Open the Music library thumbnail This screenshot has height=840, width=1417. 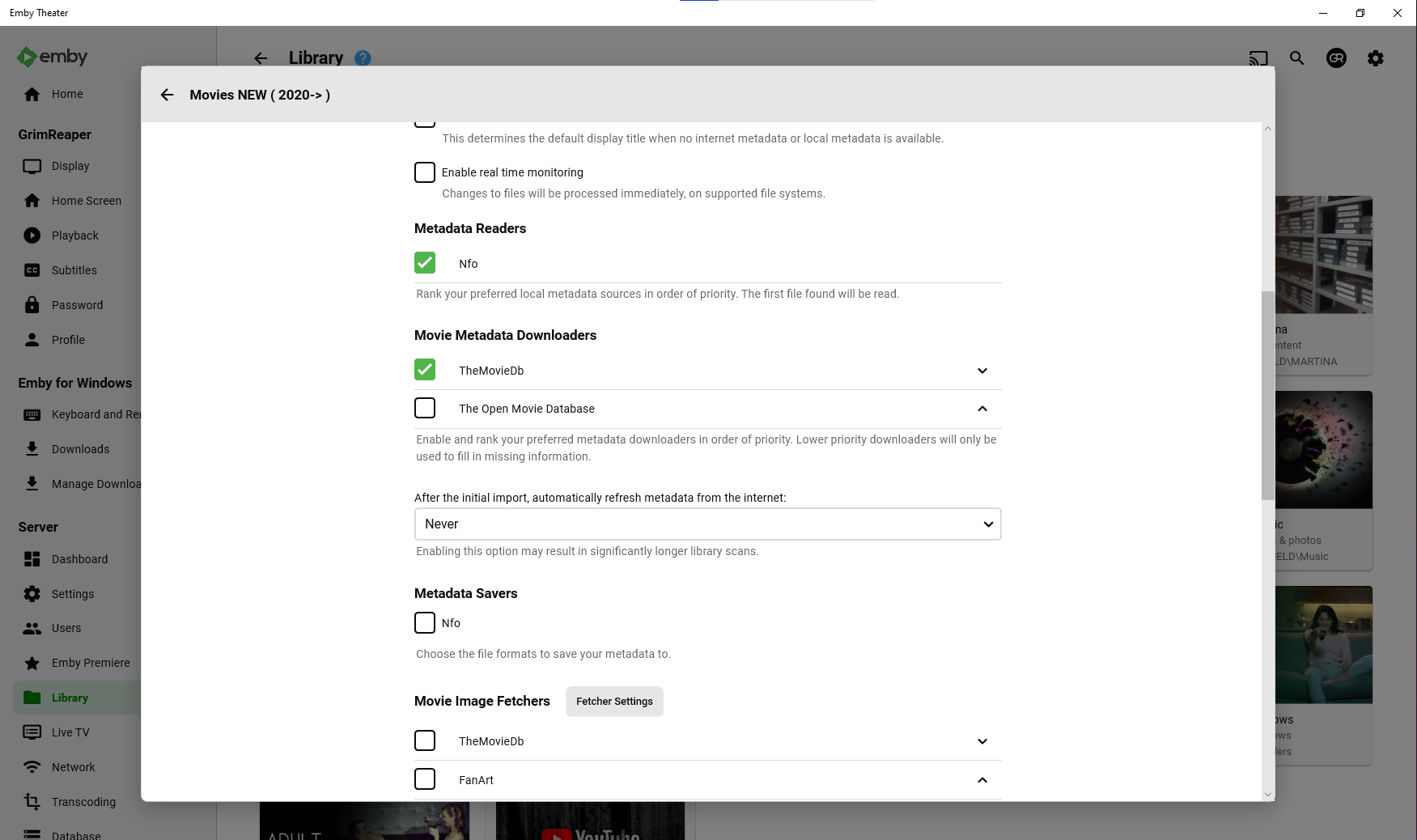click(1324, 450)
